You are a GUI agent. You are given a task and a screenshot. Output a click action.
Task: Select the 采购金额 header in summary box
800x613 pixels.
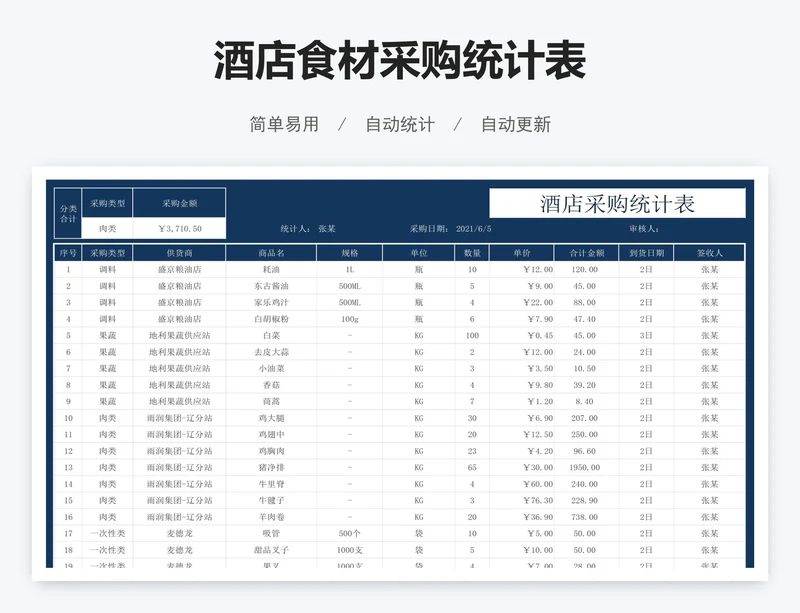tap(179, 203)
